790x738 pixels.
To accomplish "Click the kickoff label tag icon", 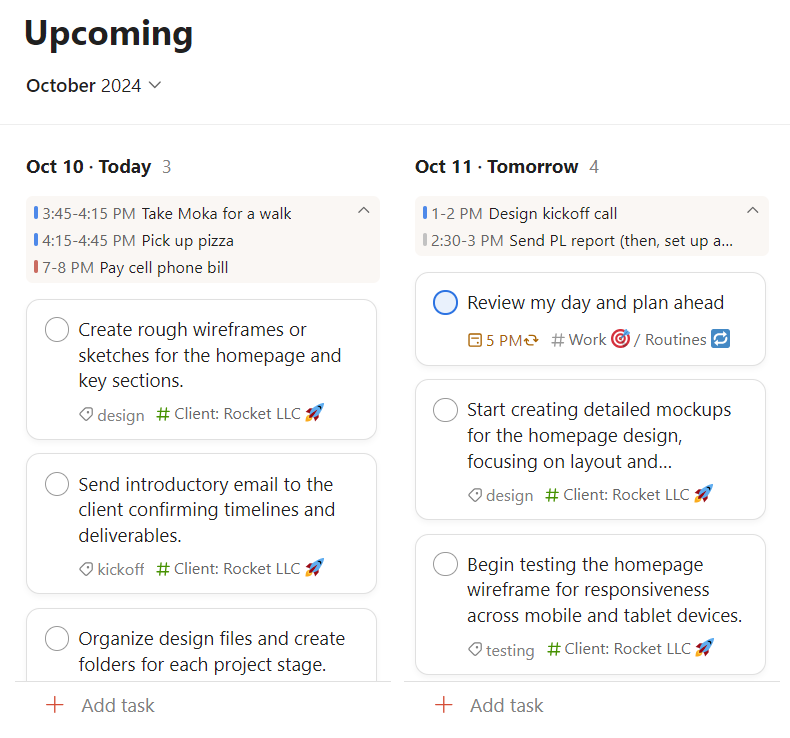I will coord(86,569).
